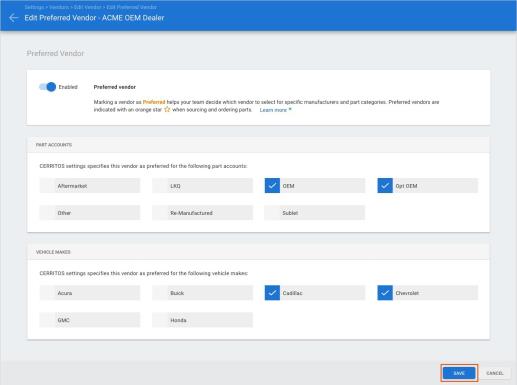Click the Cancel button

pos(495,373)
